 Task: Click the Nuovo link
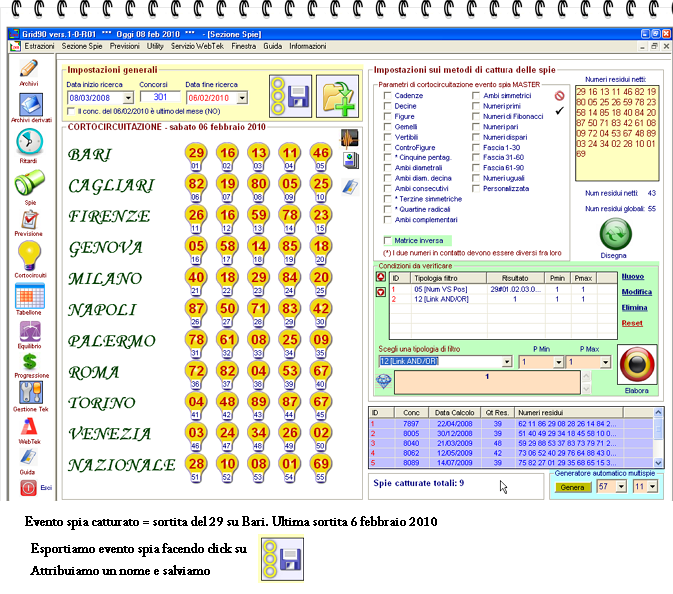[x=633, y=276]
